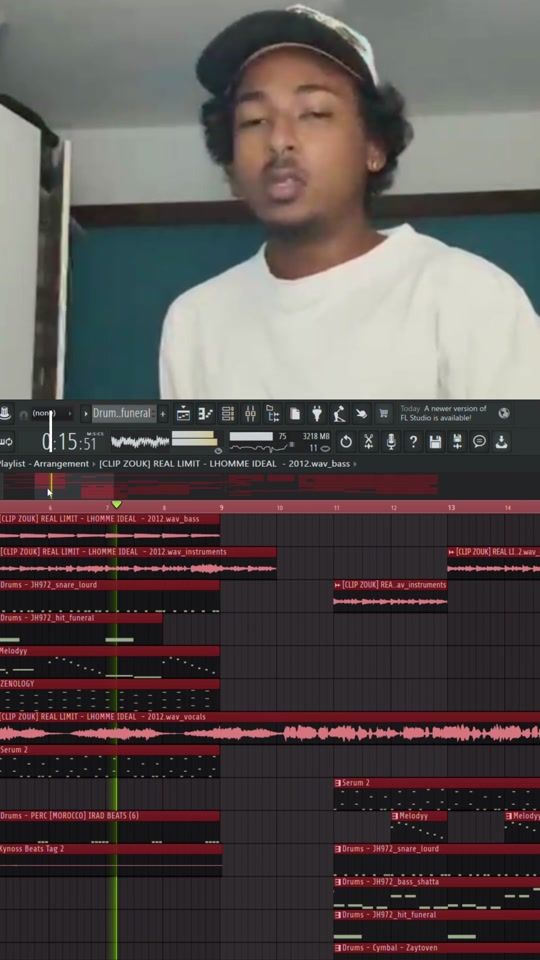The width and height of the screenshot is (540, 960).
Task: Open clip menu of right JH972_hit_funeral clip
Action: [337, 915]
